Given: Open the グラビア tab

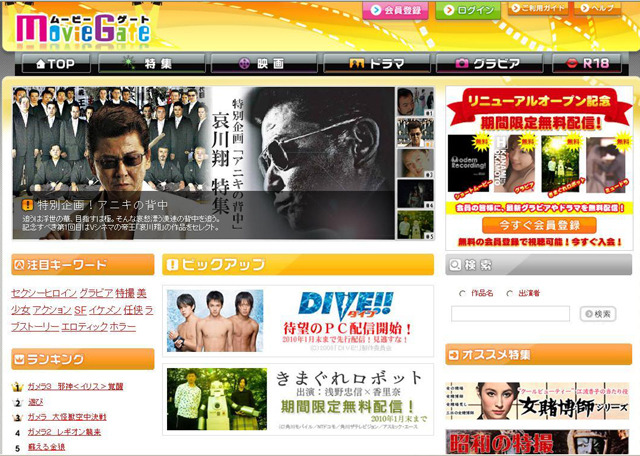Looking at the screenshot, I should click(487, 63).
